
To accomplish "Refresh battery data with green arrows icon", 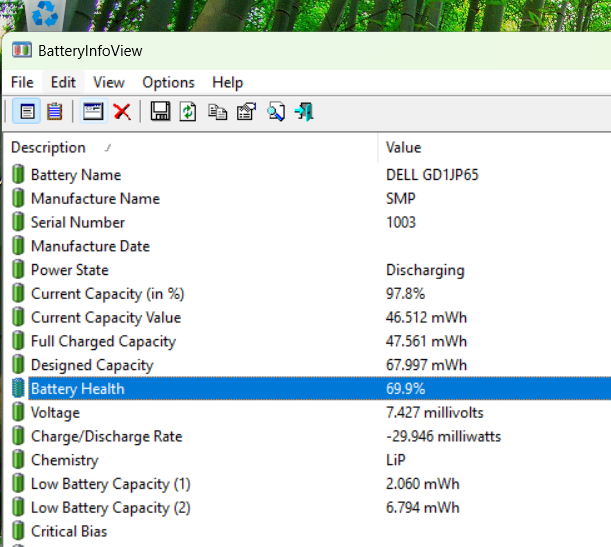I will (188, 112).
